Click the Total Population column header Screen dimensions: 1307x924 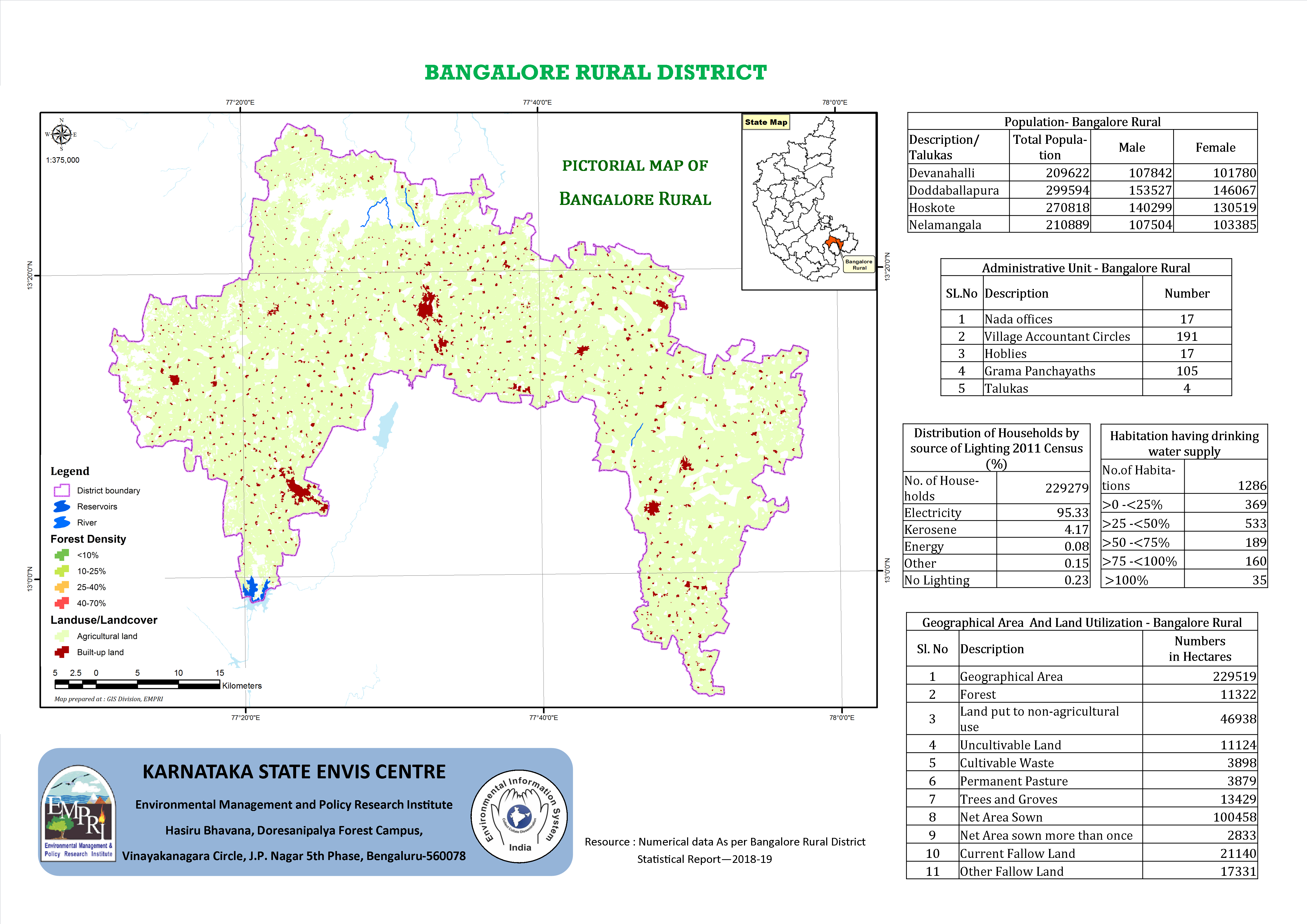coord(1050,147)
